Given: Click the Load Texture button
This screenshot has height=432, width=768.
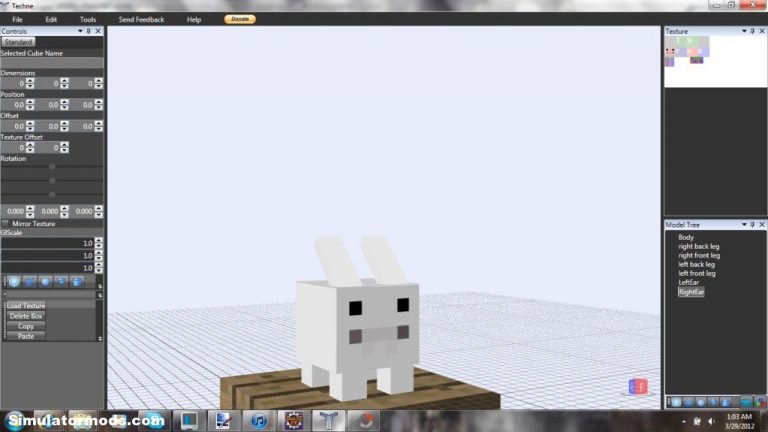Looking at the screenshot, I should point(26,305).
